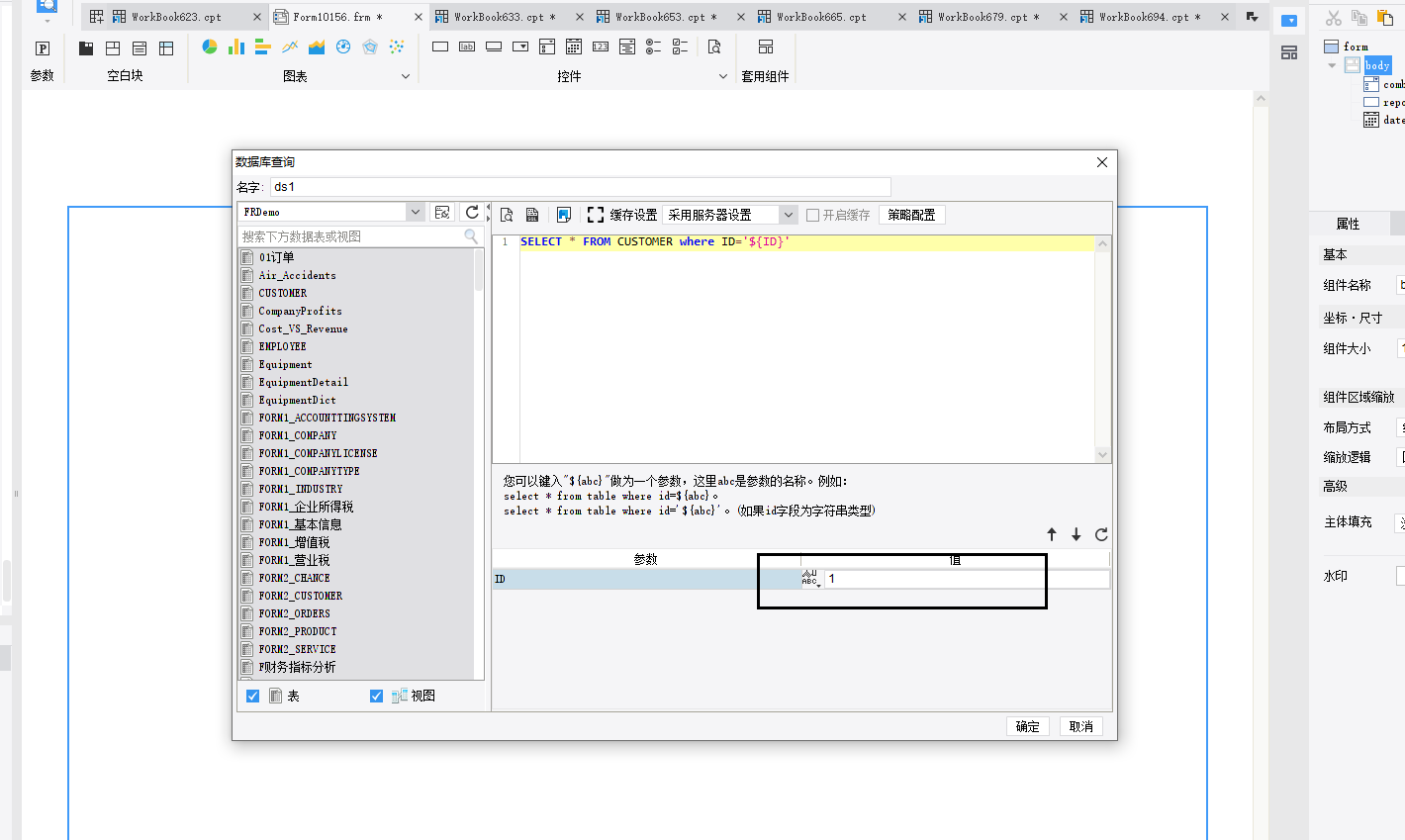Close the Form10156.frm tab
Image resolution: width=1405 pixels, height=840 pixels.
coord(418,17)
